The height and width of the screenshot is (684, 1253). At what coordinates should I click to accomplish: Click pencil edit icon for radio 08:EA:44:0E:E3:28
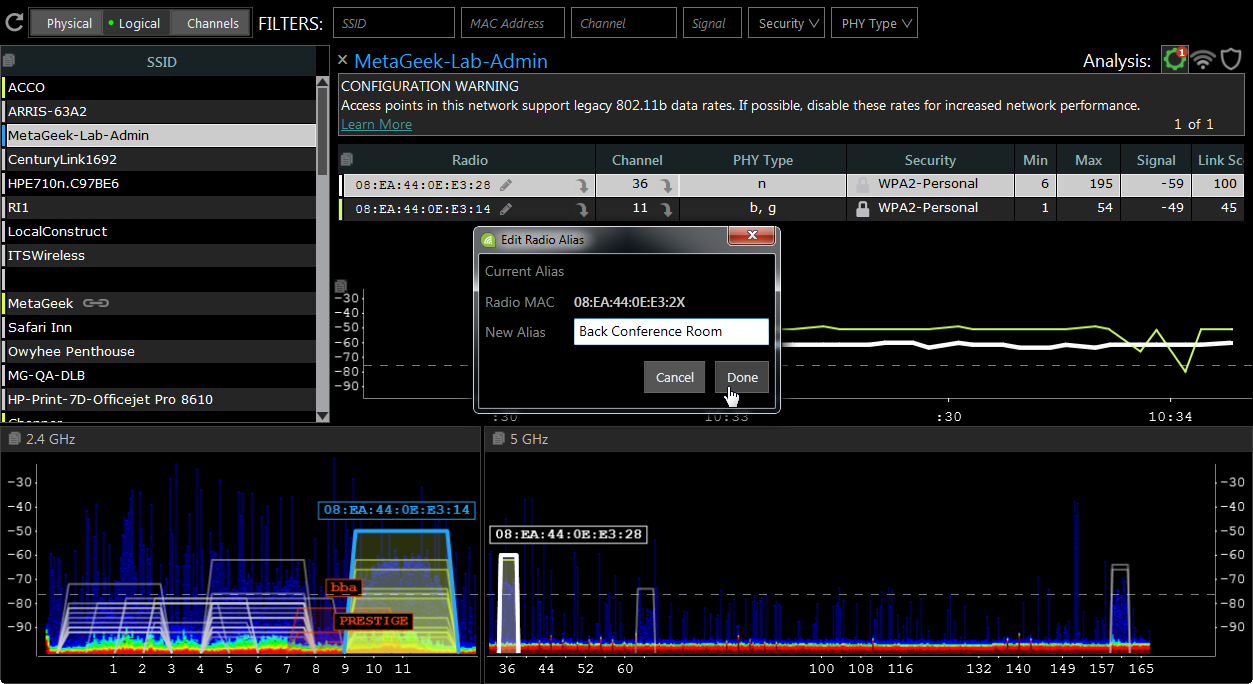pyautogui.click(x=507, y=185)
